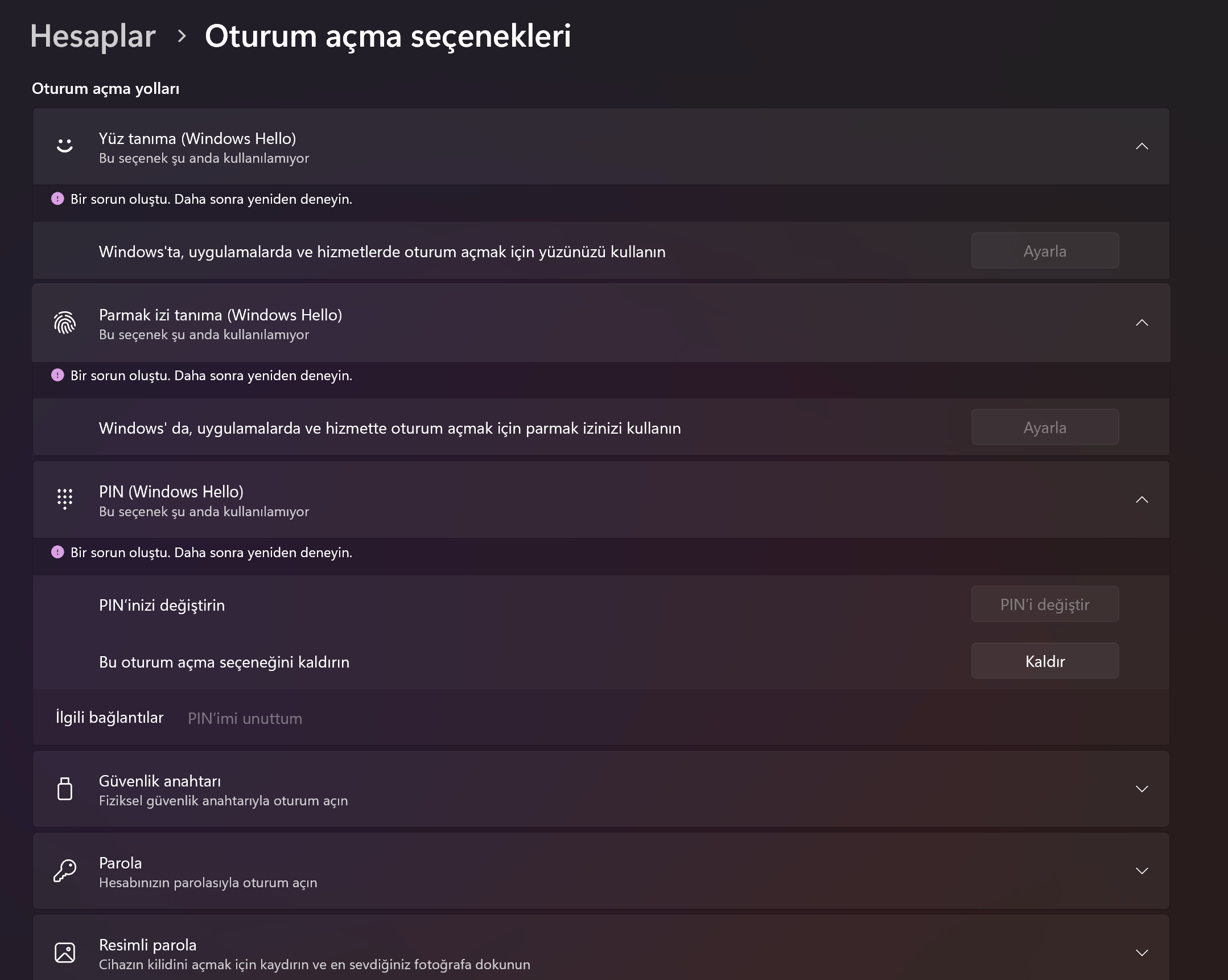Click Kaldır to remove PIN
This screenshot has height=980, width=1228.
tap(1045, 661)
